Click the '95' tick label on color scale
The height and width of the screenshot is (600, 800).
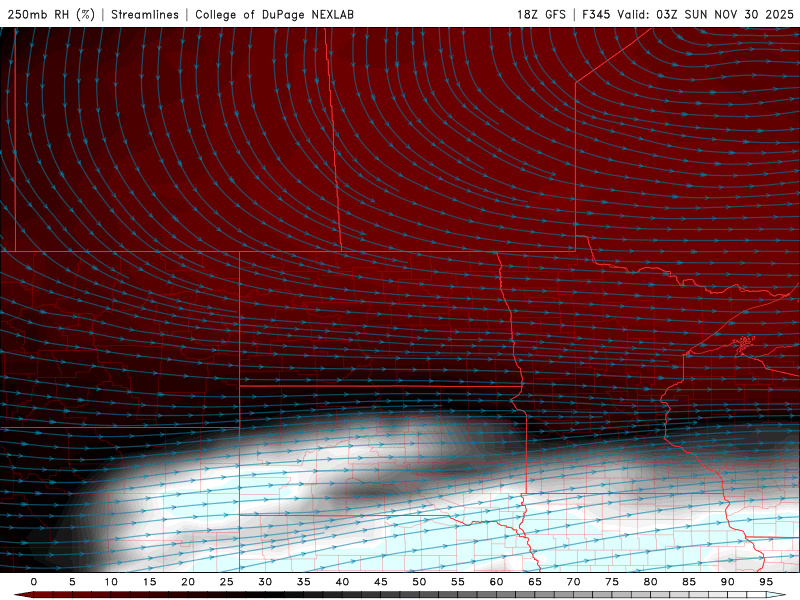click(x=766, y=582)
